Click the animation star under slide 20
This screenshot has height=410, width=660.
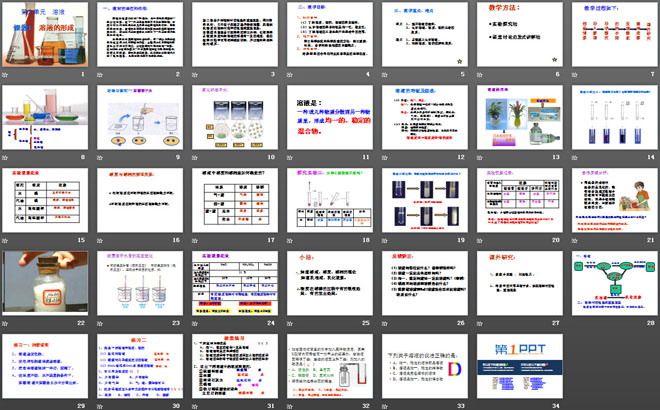[x=479, y=240]
